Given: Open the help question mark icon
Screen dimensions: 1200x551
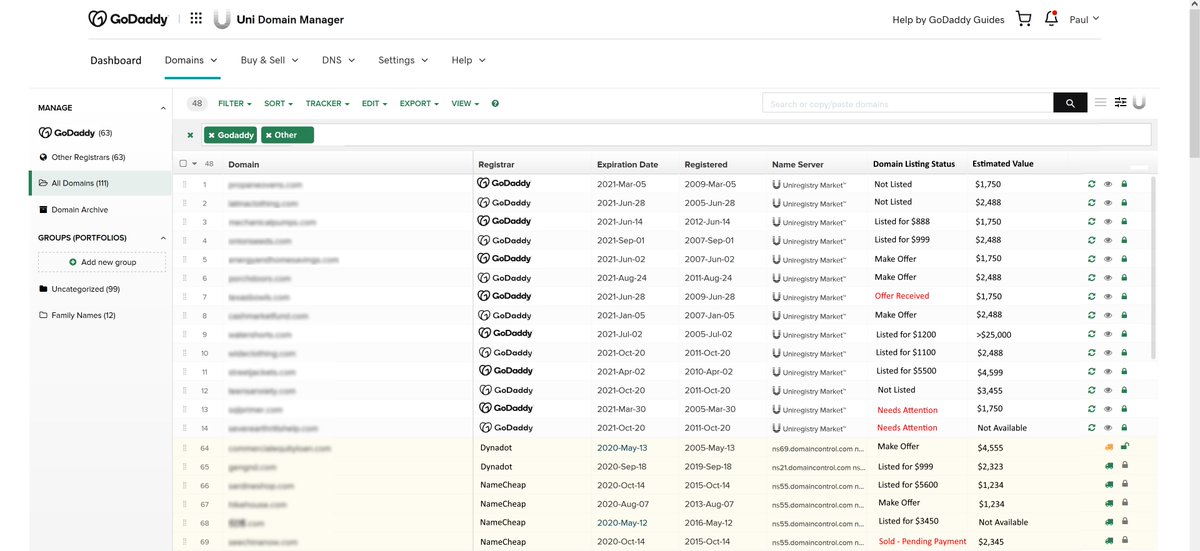Looking at the screenshot, I should (495, 104).
